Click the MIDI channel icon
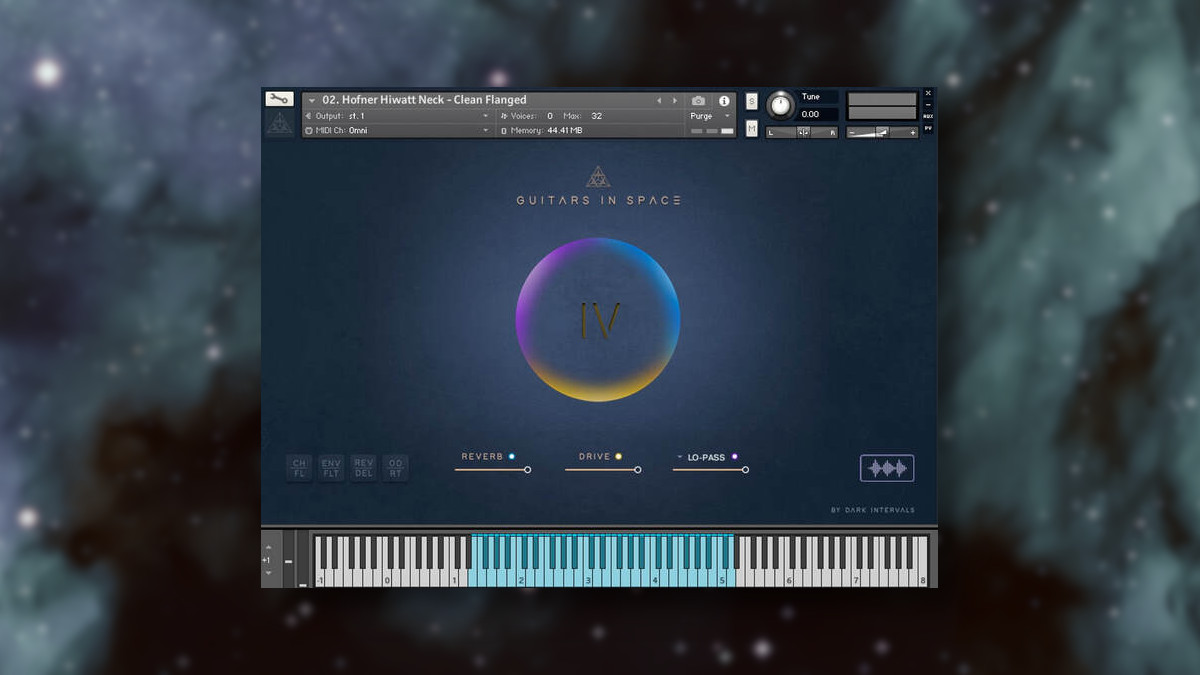Screen dimensions: 1200x675 point(308,131)
